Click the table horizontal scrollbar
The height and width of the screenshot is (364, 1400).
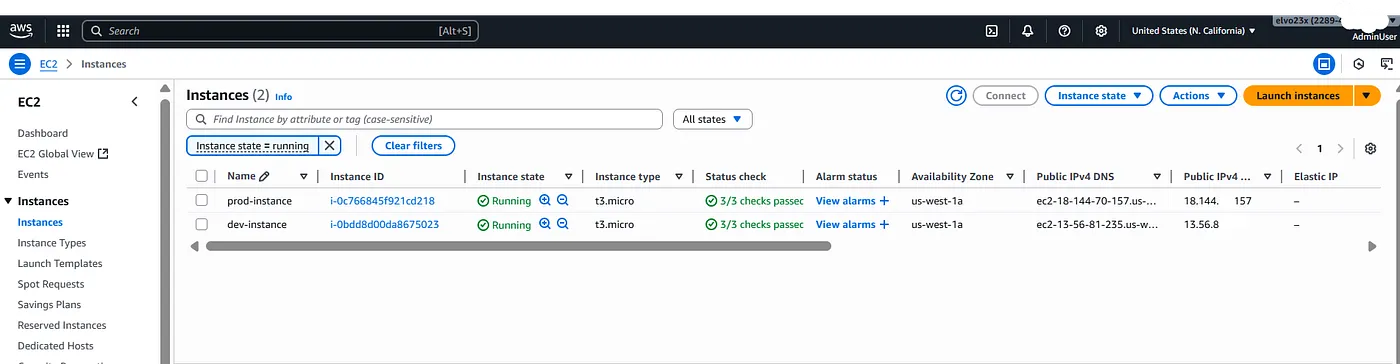click(518, 245)
